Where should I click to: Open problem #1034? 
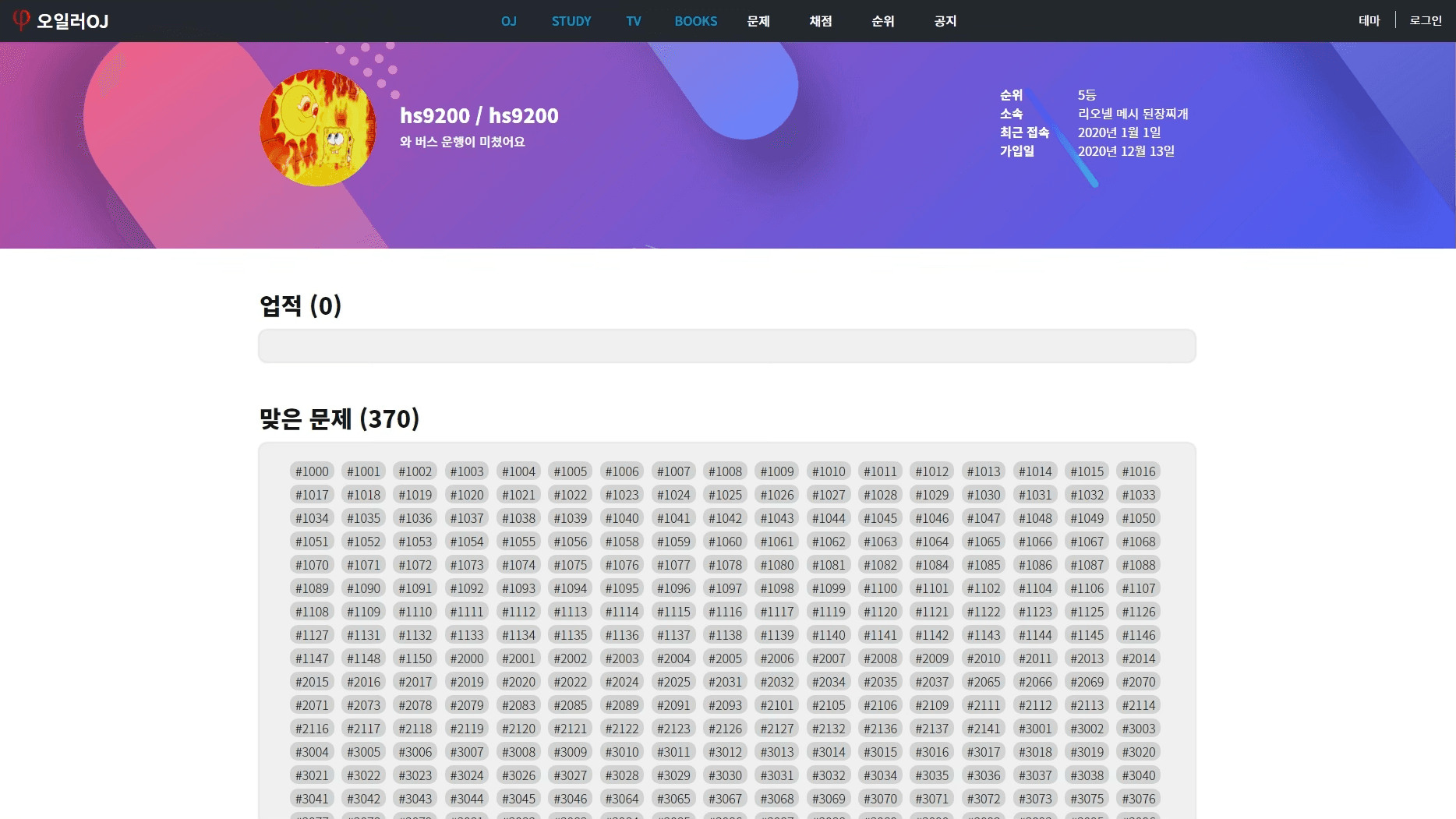(312, 518)
